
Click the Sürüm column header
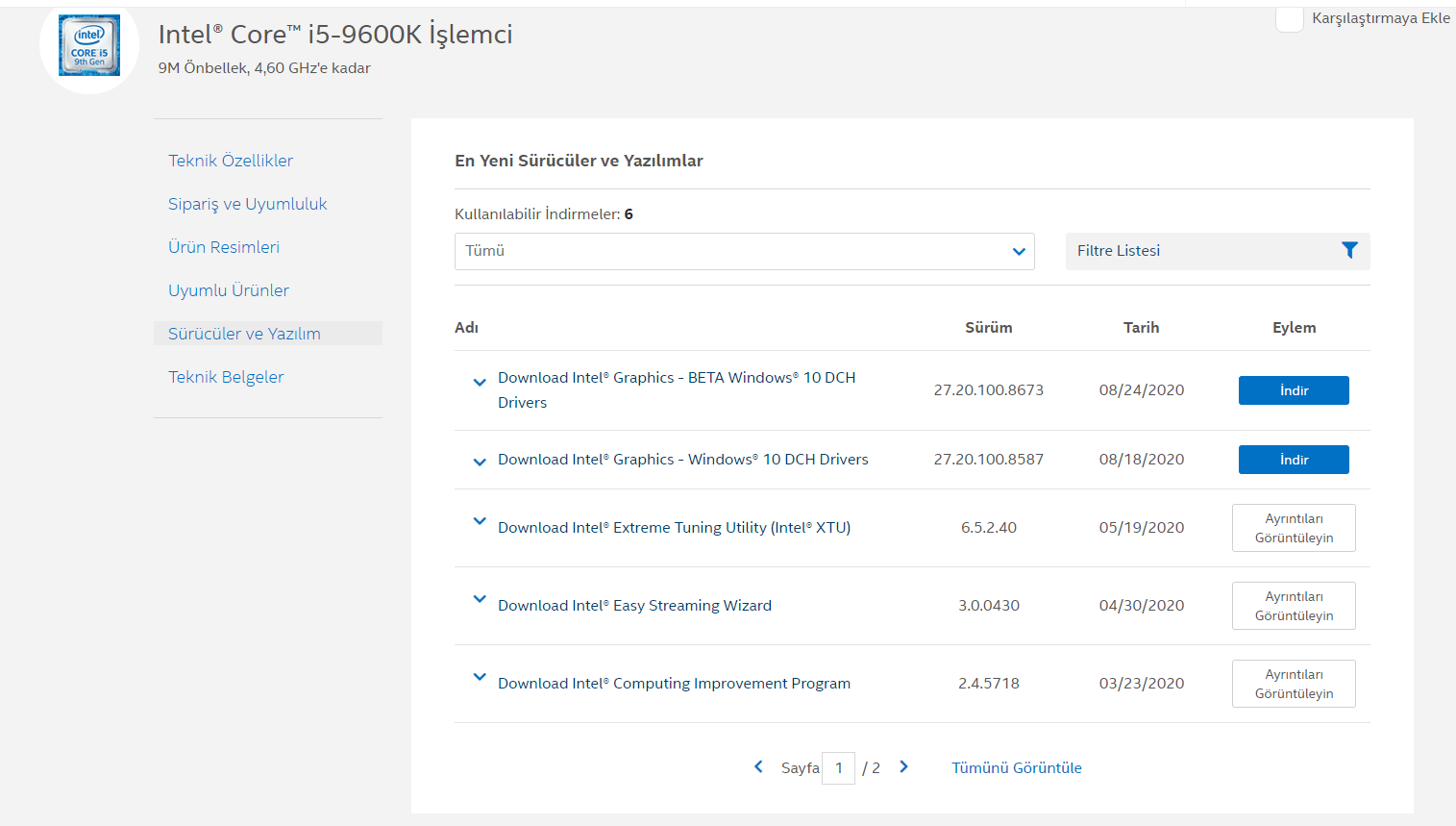(x=989, y=328)
